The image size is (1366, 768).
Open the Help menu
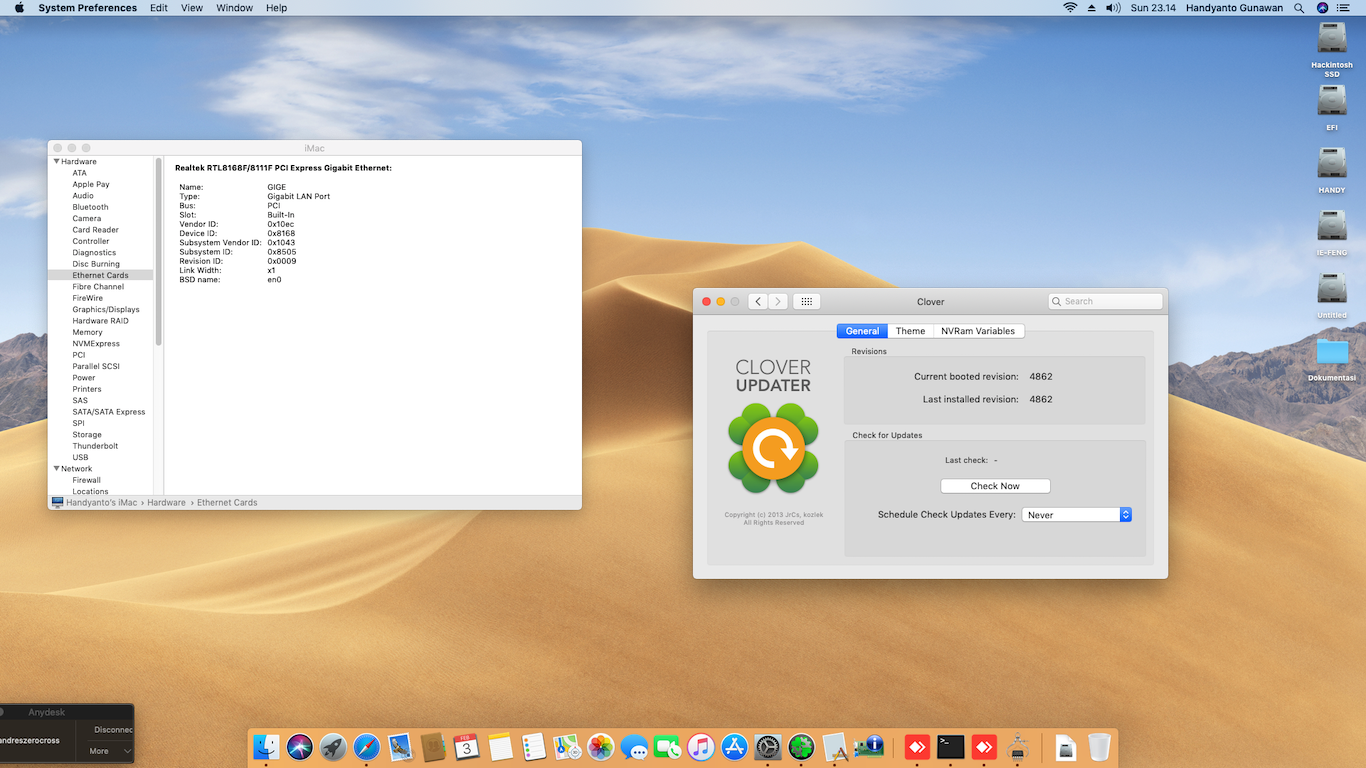277,8
